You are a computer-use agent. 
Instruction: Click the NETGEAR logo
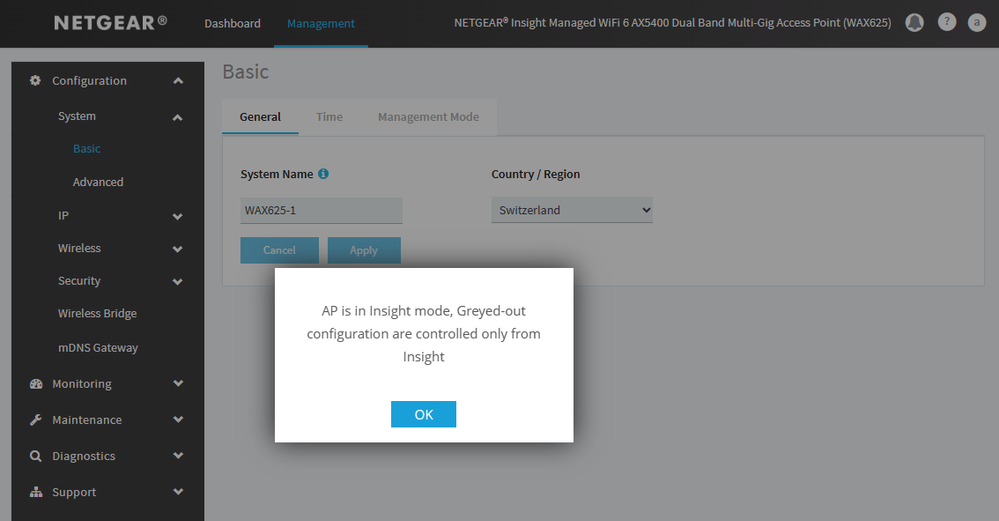click(110, 23)
